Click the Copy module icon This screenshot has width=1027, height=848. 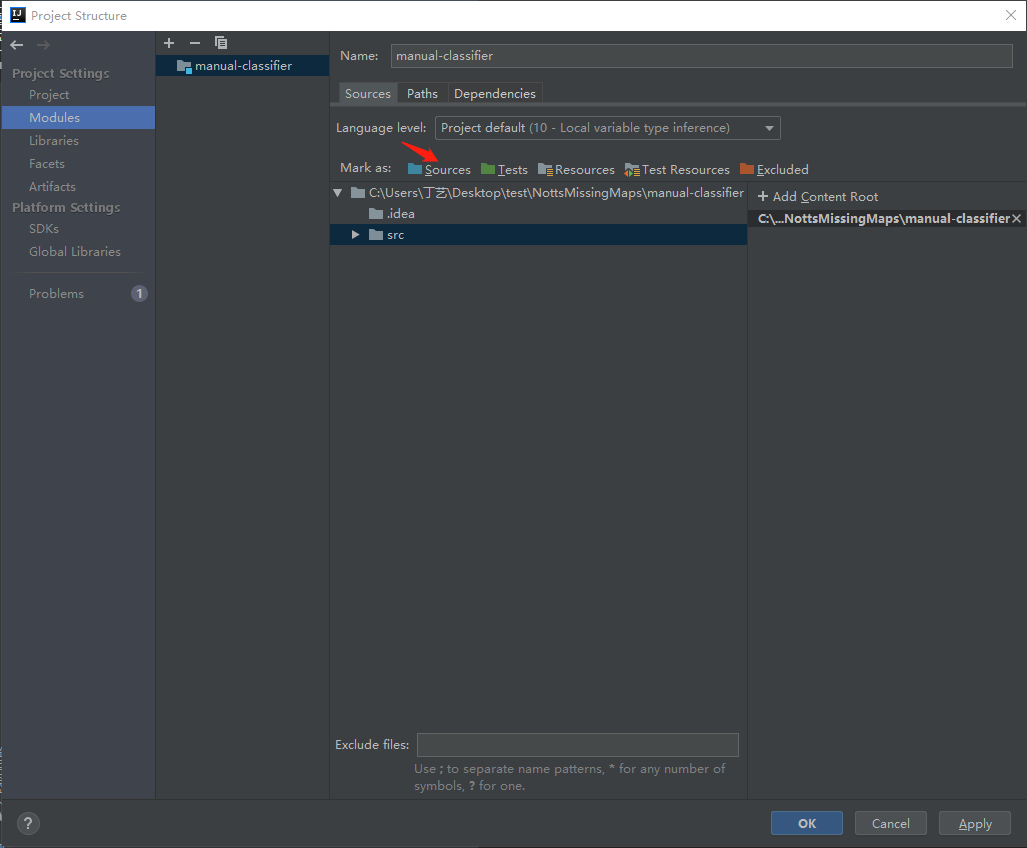(221, 43)
